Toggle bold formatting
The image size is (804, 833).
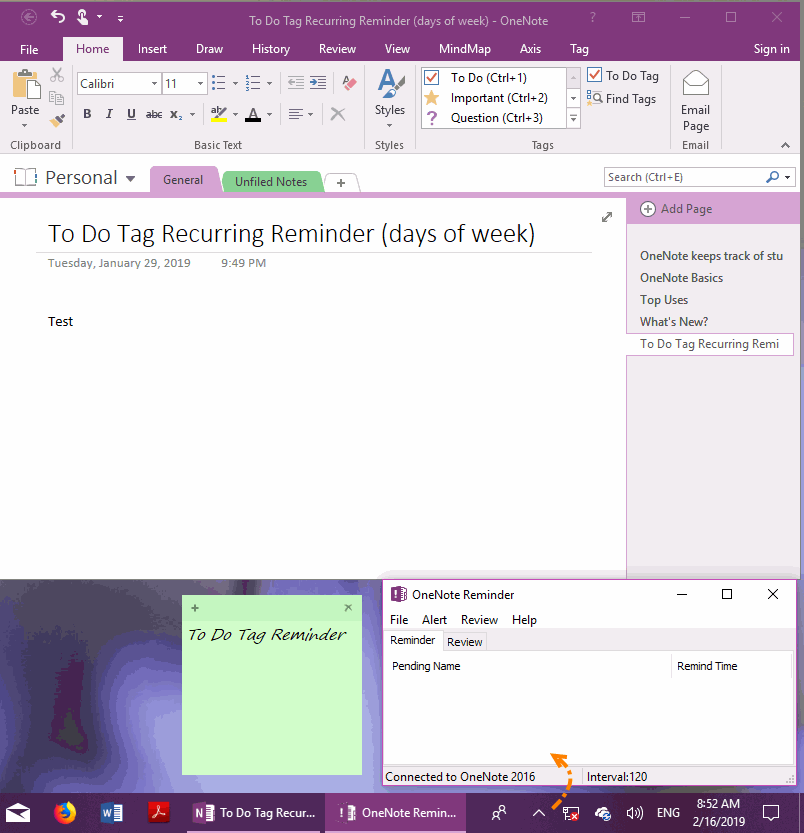click(x=87, y=114)
